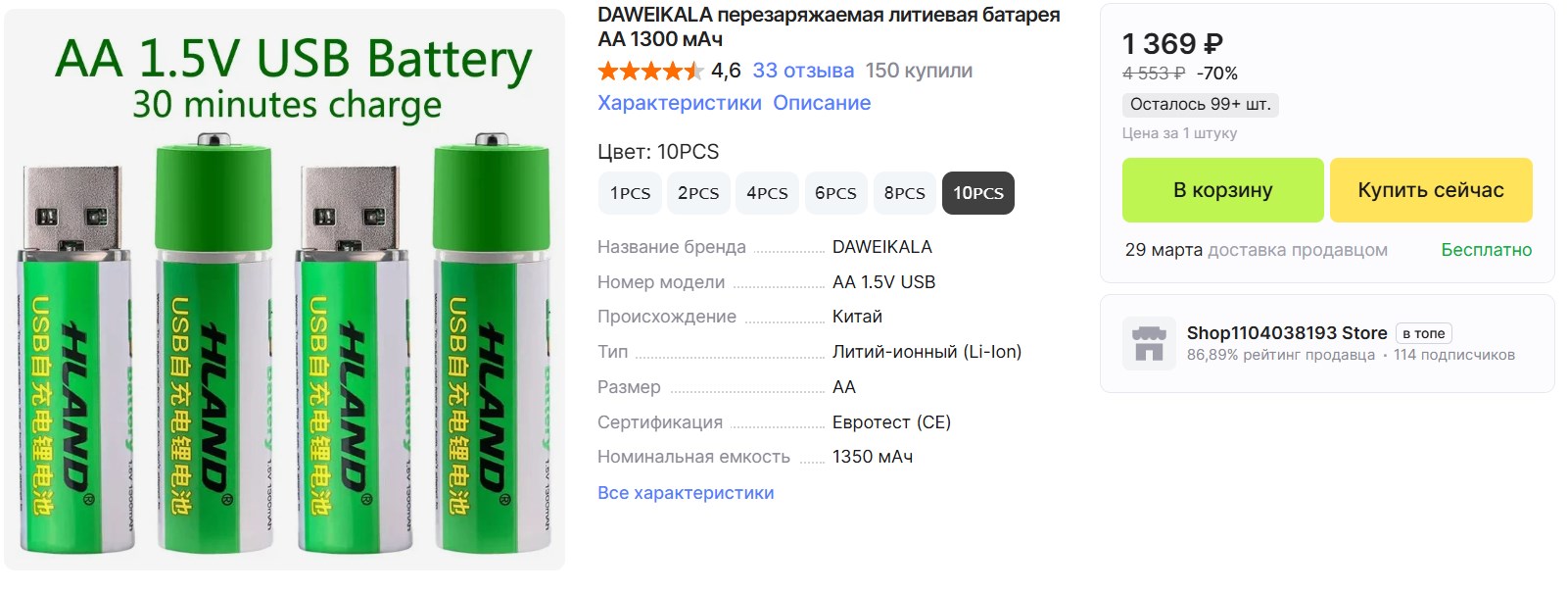1568x592 pixels.
Task: Choose the 4PCS variant
Action: tap(767, 193)
